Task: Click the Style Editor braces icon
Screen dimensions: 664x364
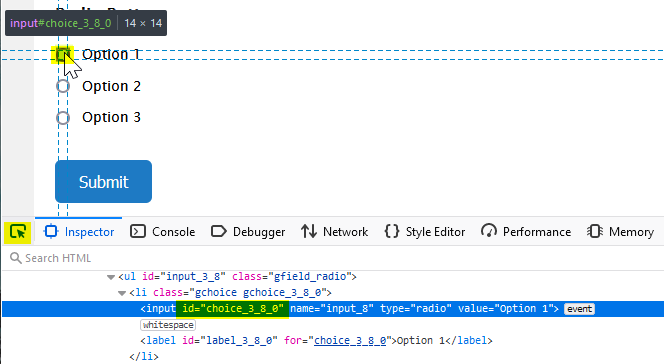Action: pyautogui.click(x=392, y=232)
